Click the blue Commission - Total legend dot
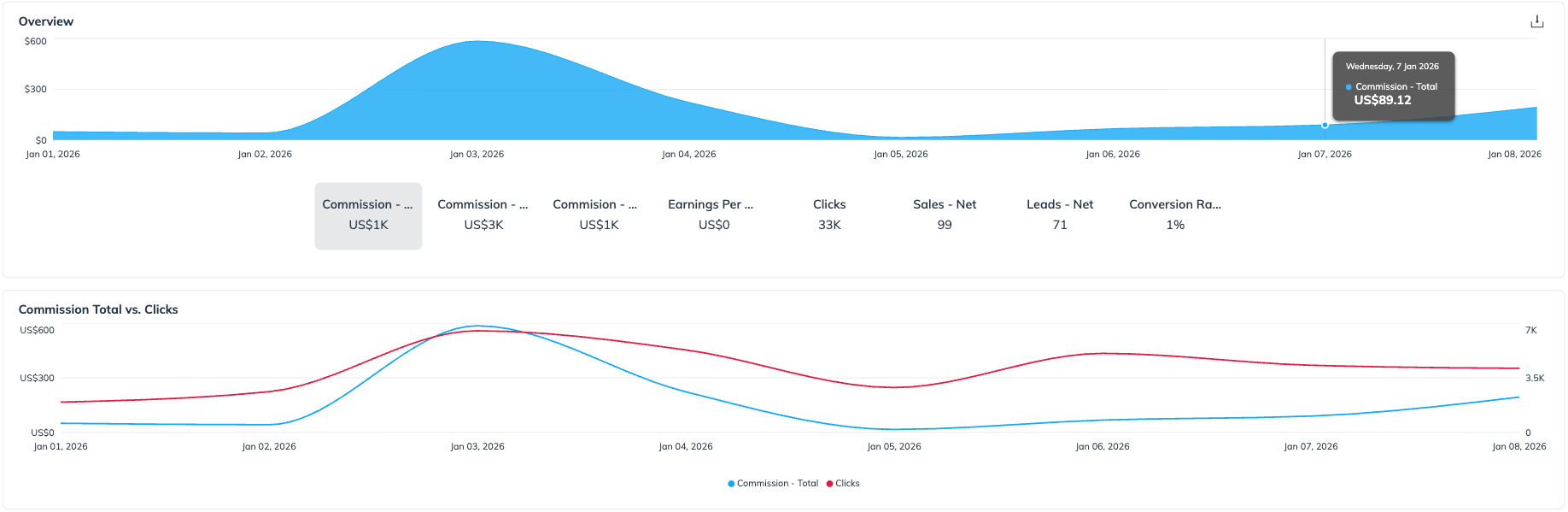Screen dimensions: 1568x512 pyautogui.click(x=731, y=484)
